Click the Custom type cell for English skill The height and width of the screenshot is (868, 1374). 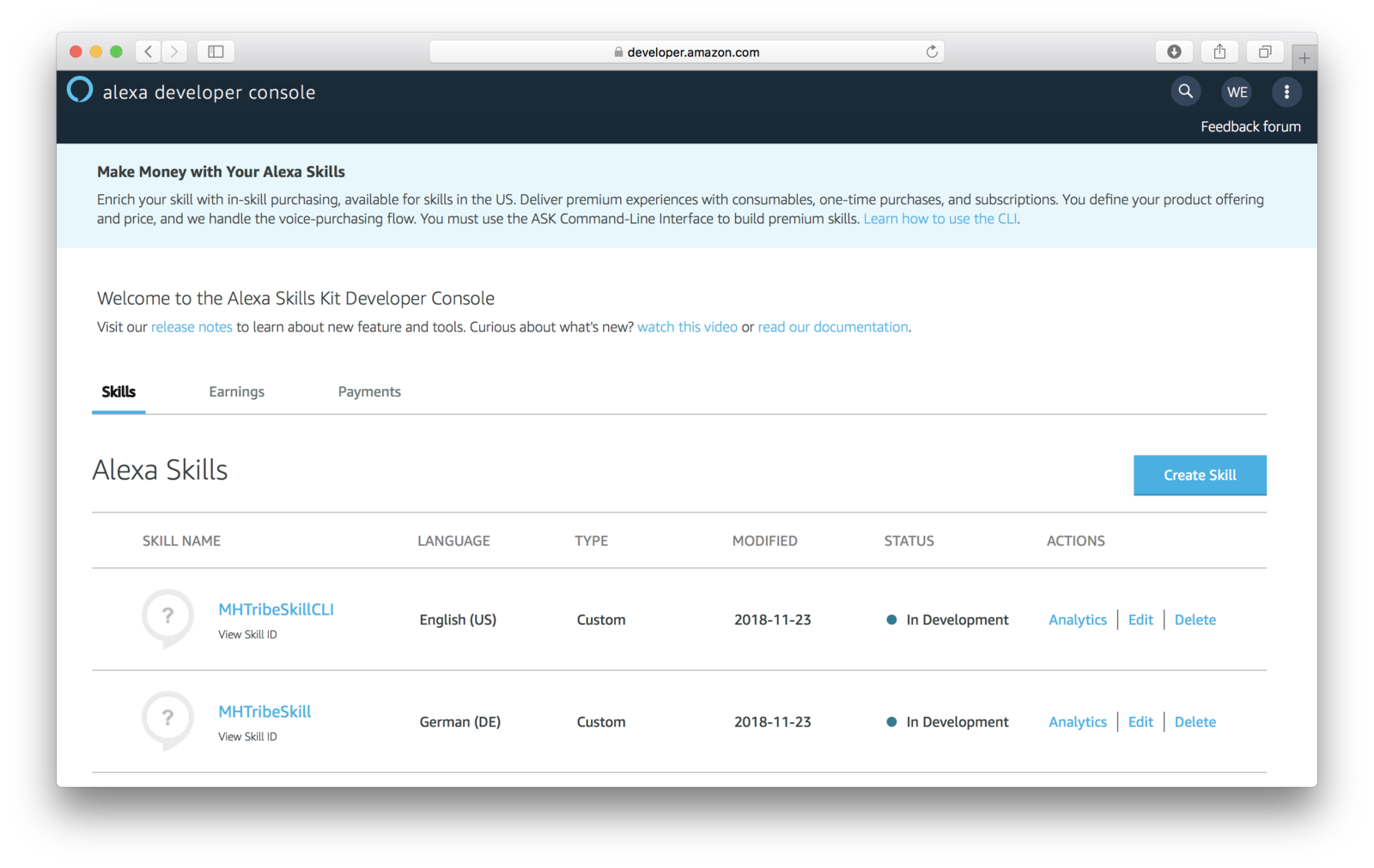click(601, 620)
